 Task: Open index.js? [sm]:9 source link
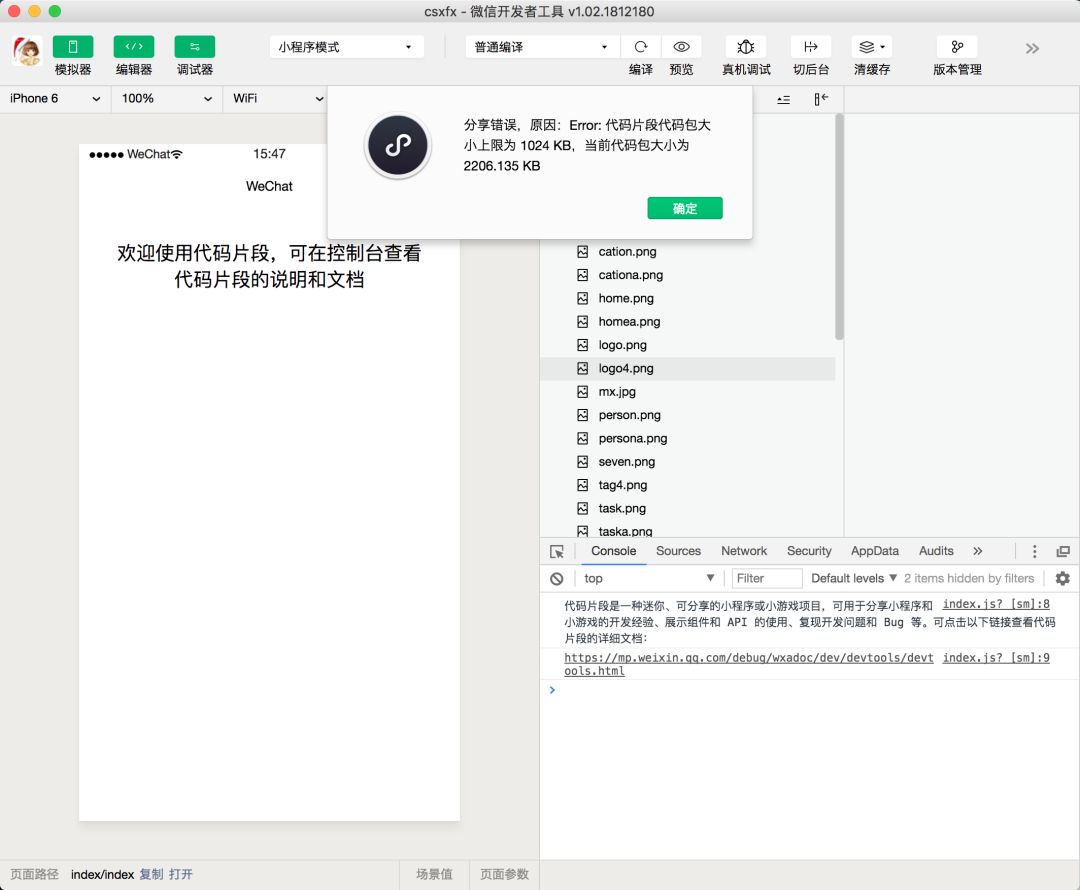996,658
